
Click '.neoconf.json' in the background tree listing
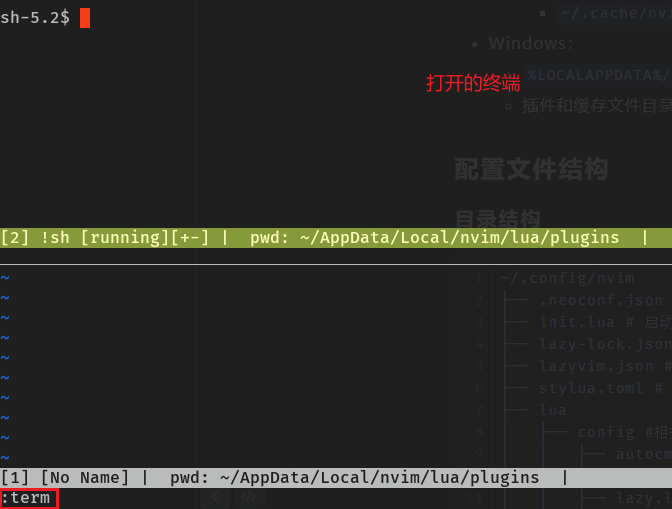pos(601,300)
